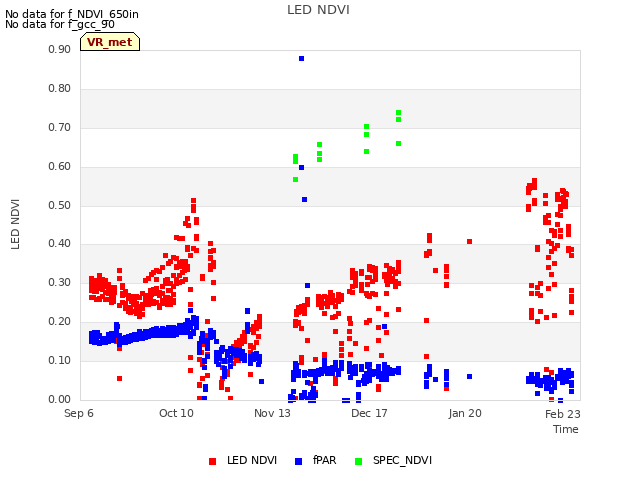Click the red LED NDVI legend swatch
Viewport: 640px width, 480px height.
coord(212,461)
